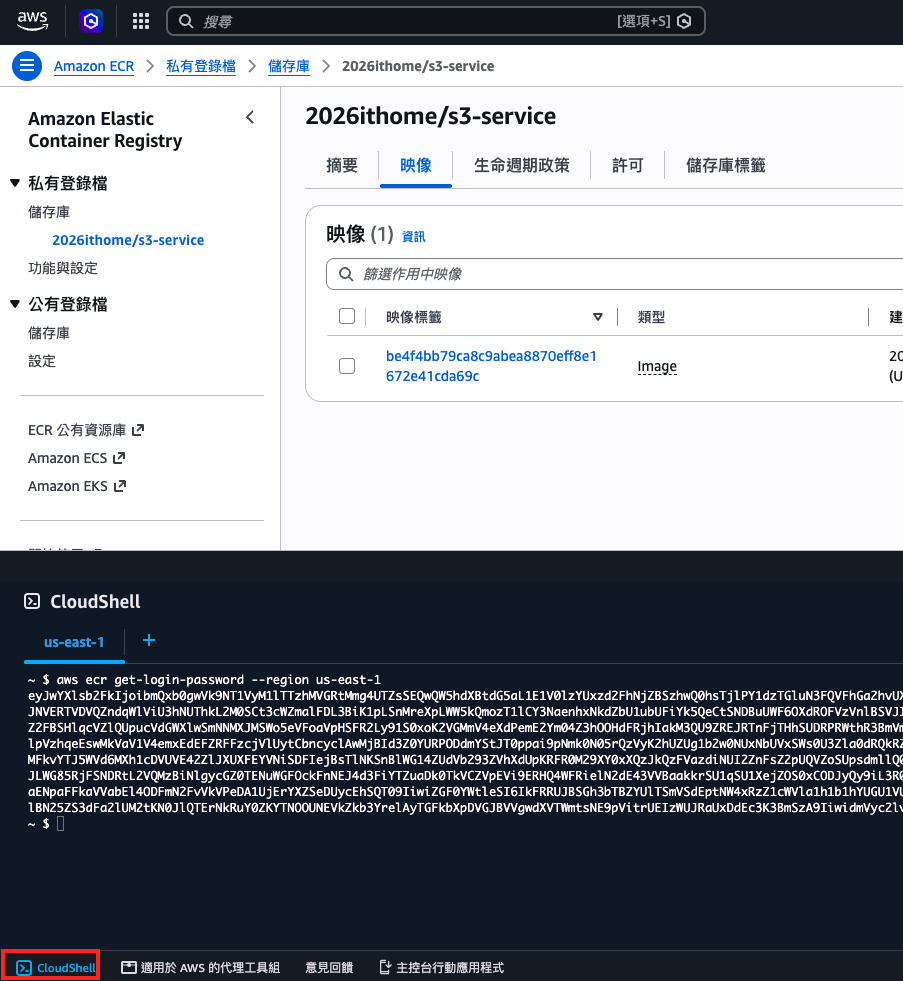Open image tag be4f4bb79ca8c9abea8870eff8e1 link

(491, 365)
